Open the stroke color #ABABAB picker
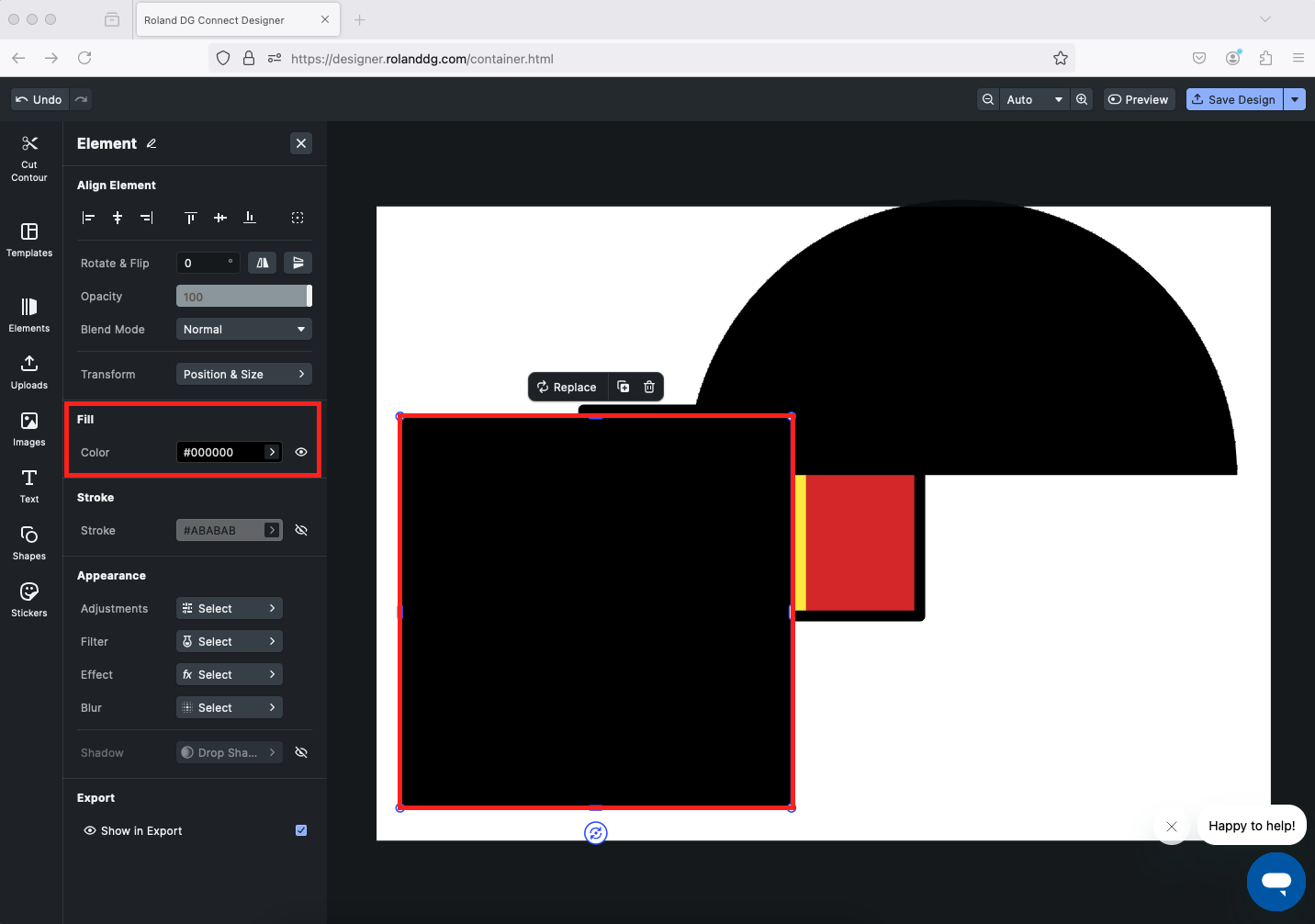This screenshot has width=1315, height=924. click(x=229, y=530)
